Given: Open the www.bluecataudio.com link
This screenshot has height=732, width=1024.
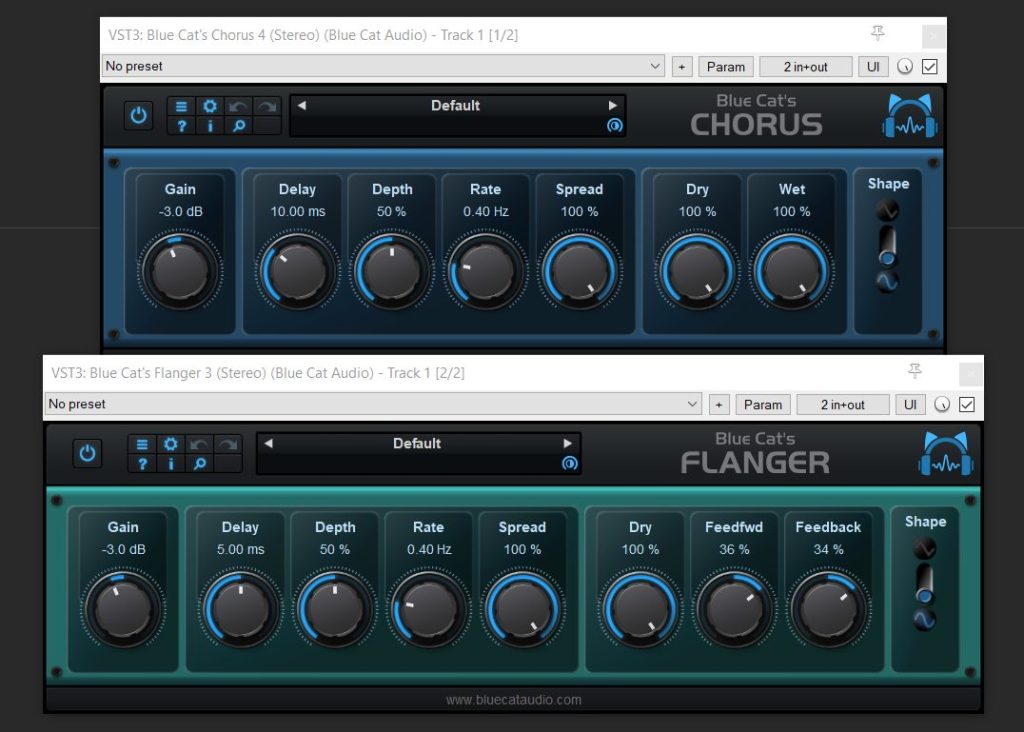Looking at the screenshot, I should click(x=513, y=700).
